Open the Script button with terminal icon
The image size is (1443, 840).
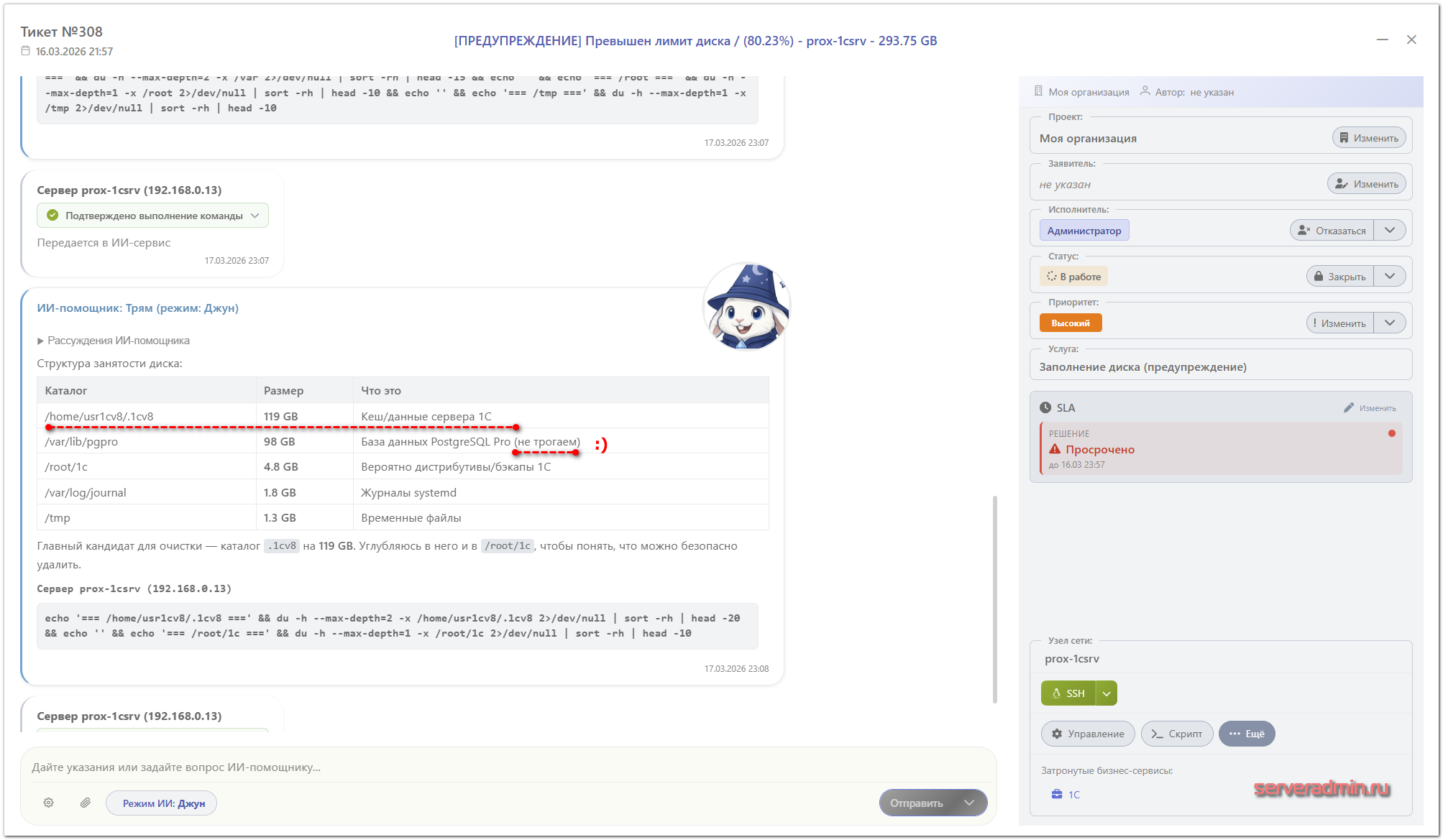coord(1176,734)
